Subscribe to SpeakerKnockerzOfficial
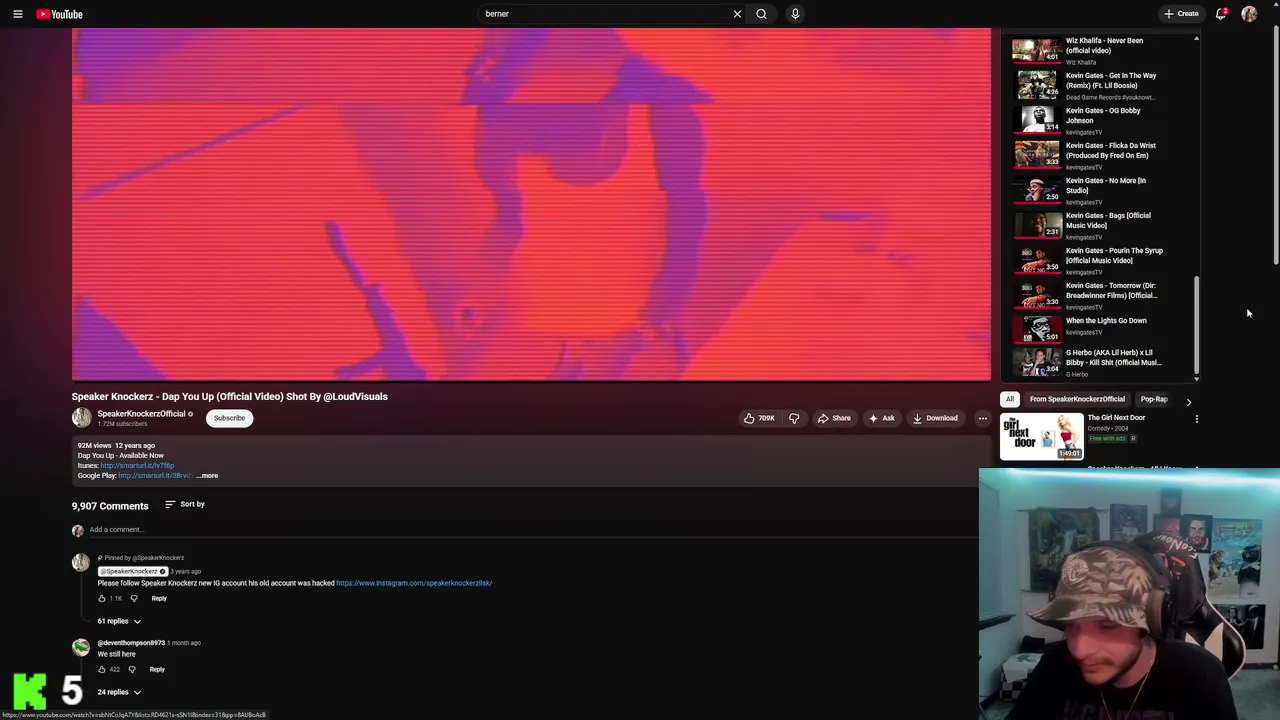This screenshot has height=720, width=1280. coord(229,418)
